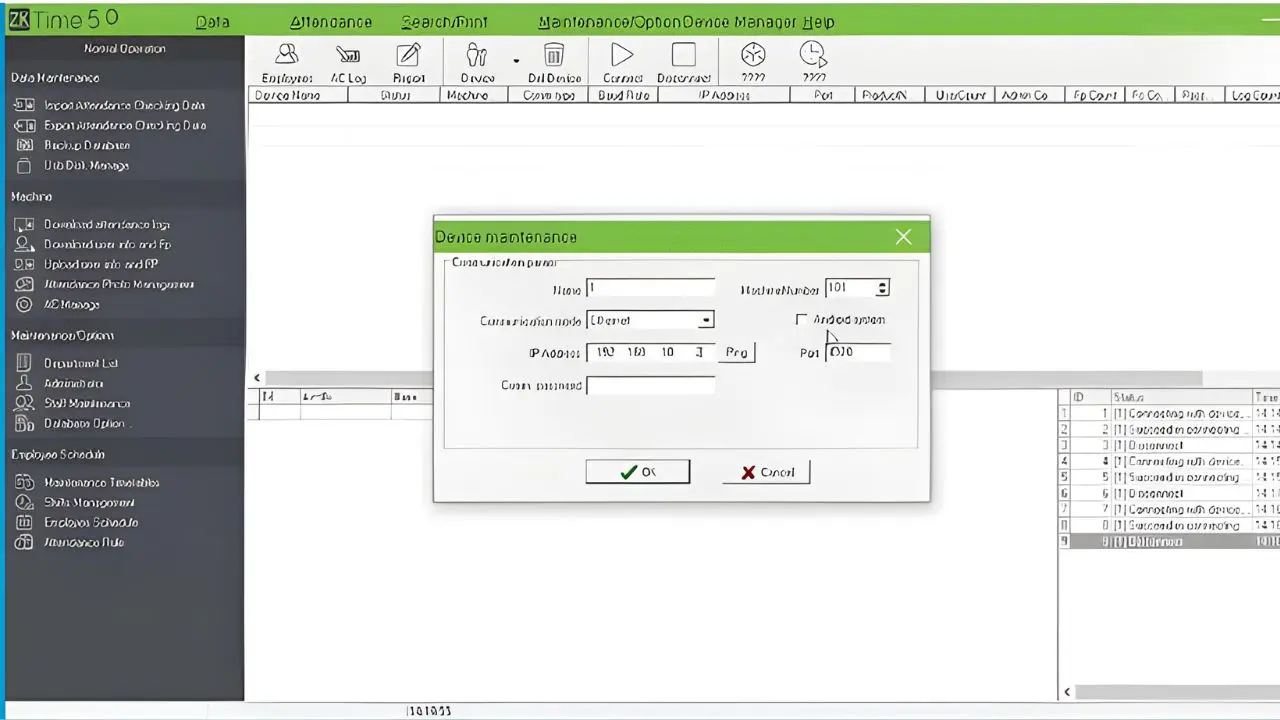1280x720 pixels.
Task: Confirm dialog with the OK button
Action: (x=638, y=472)
